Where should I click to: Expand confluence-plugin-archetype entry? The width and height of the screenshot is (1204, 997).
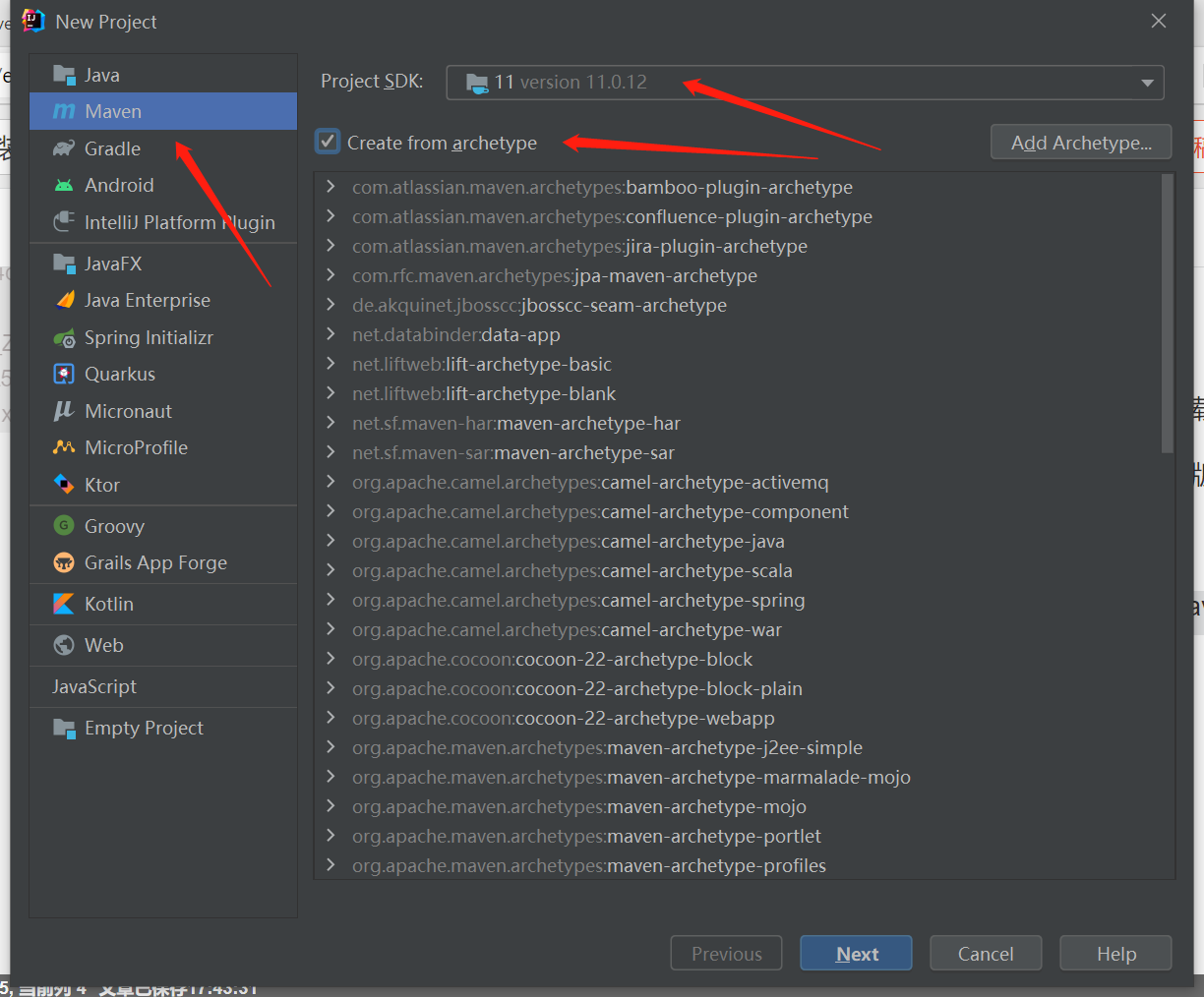(x=331, y=215)
